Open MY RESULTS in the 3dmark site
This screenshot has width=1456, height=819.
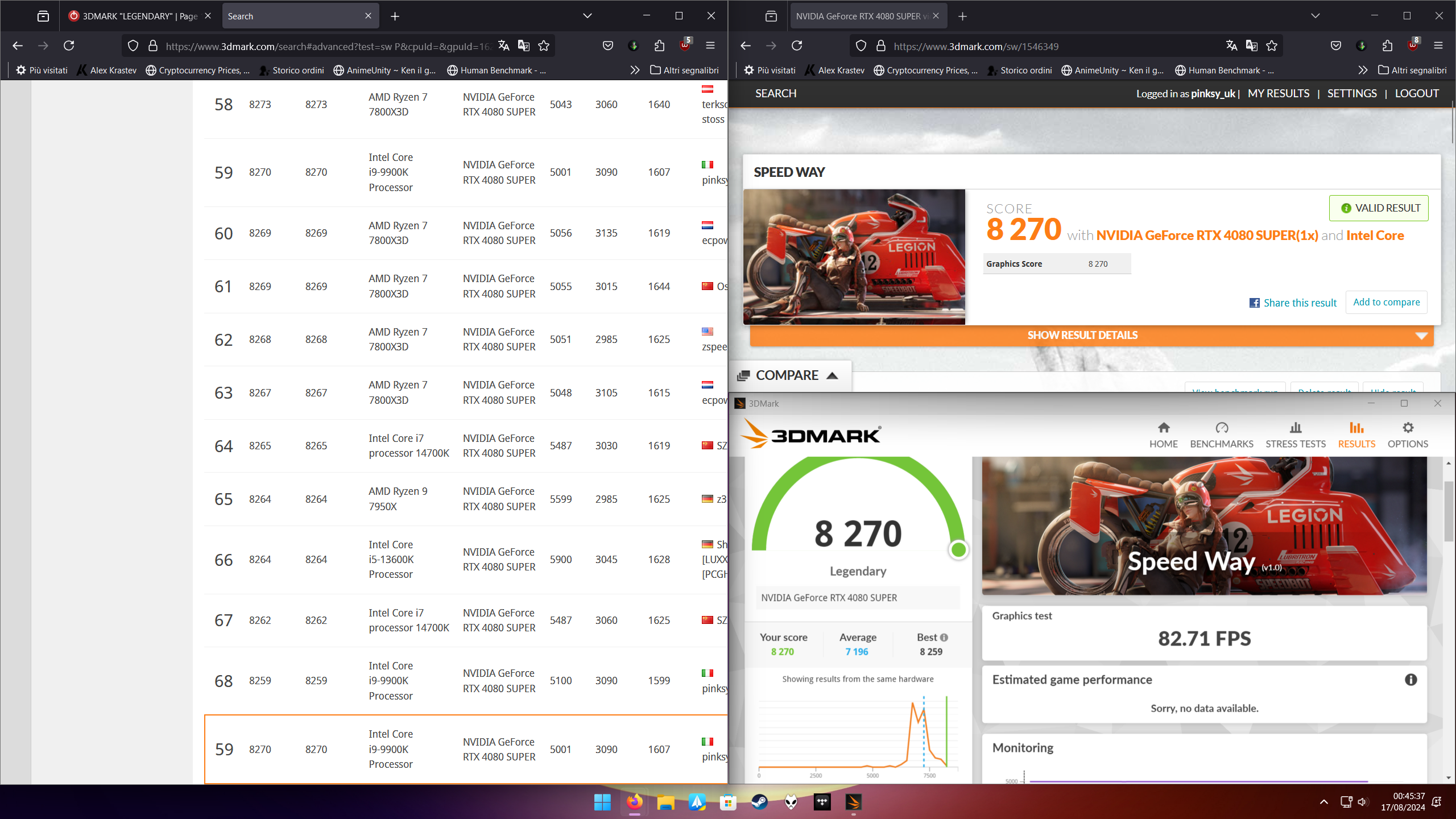point(1279,93)
